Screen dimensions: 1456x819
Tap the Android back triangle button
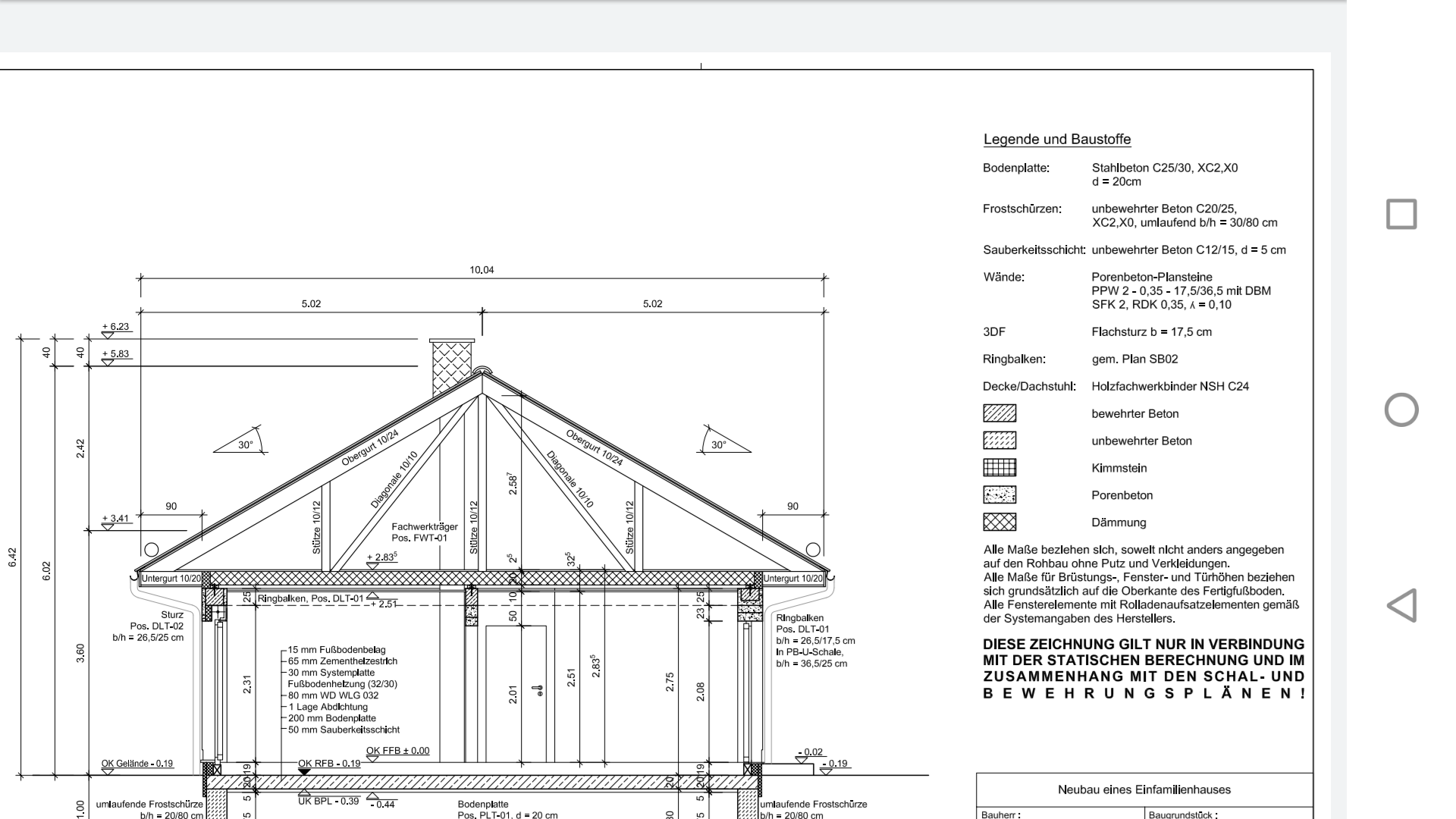click(1401, 605)
